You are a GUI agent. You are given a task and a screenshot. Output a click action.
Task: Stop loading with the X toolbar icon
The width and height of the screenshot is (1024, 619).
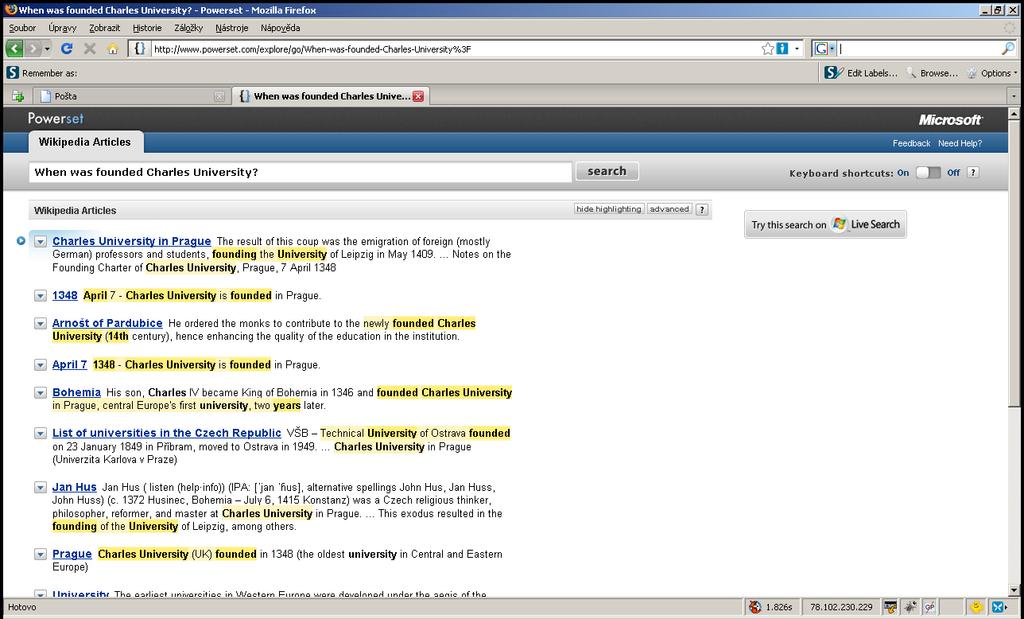pos(90,49)
